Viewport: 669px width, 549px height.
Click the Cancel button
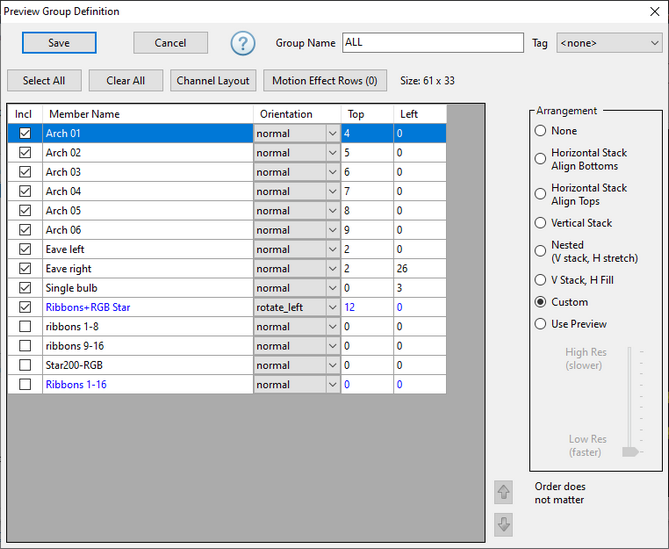tap(170, 43)
